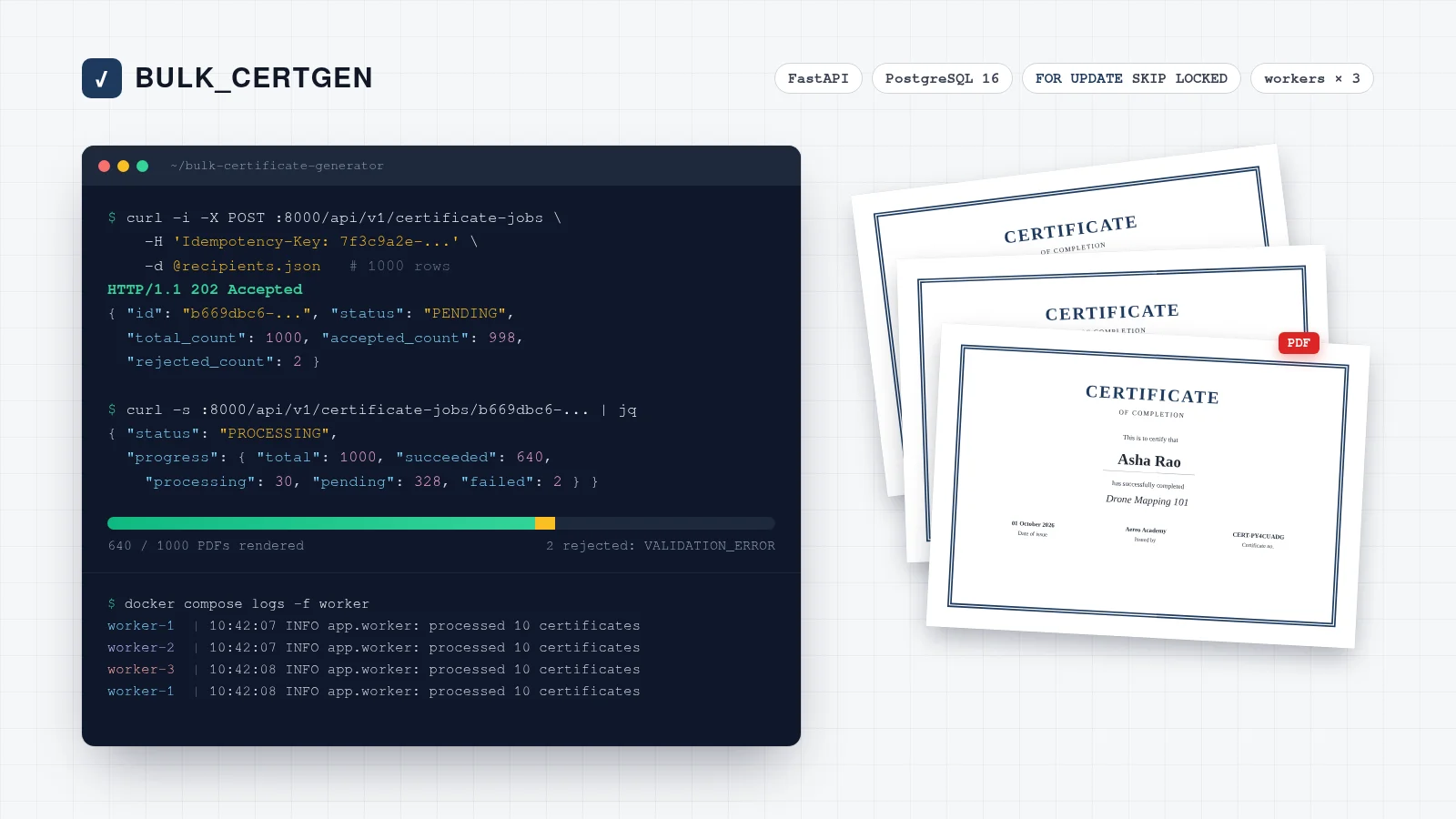1456x819 pixels.
Task: Click the Idempotency-Key header string
Action: pyautogui.click(x=316, y=241)
